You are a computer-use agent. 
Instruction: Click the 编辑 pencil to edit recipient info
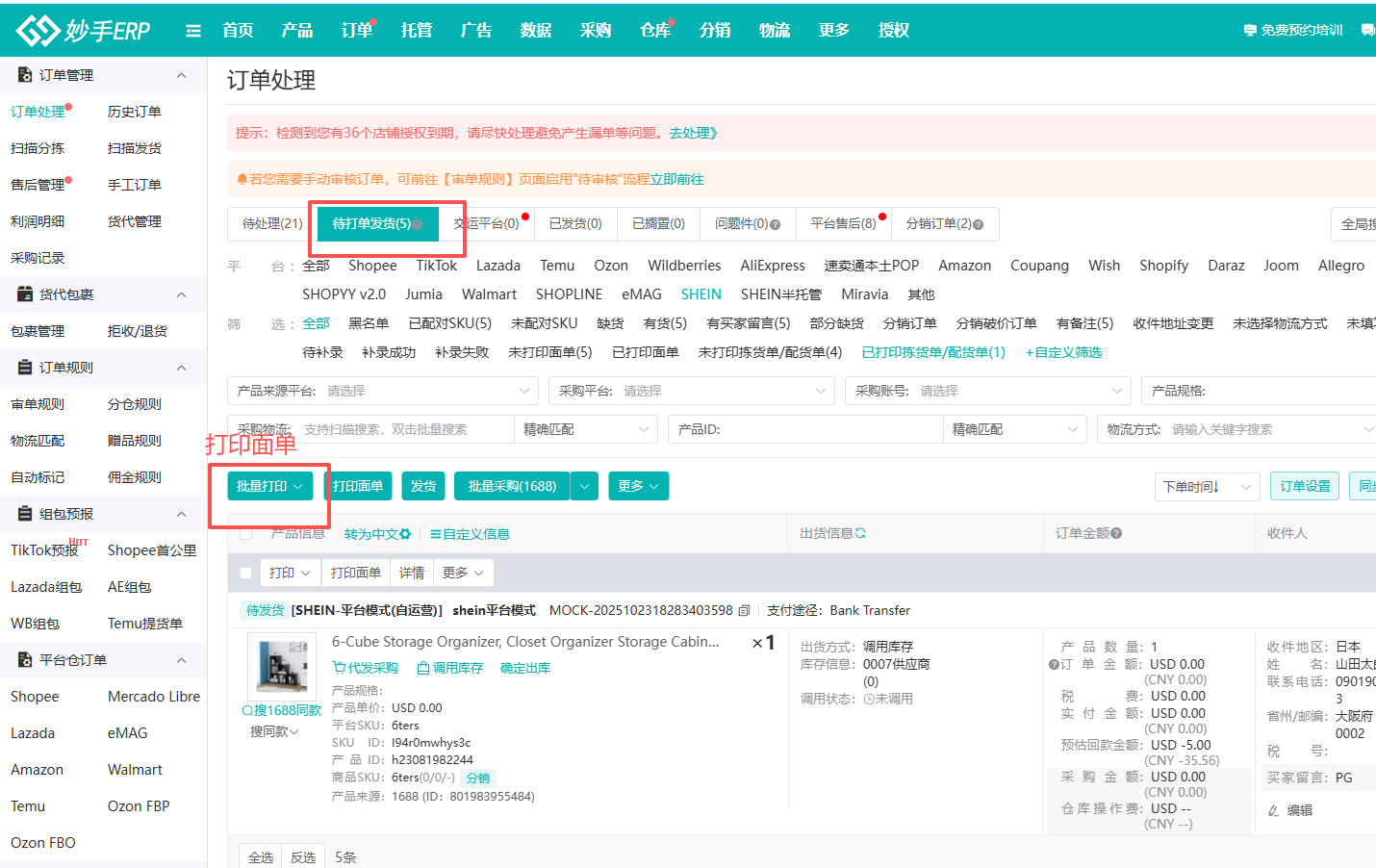[x=1272, y=809]
